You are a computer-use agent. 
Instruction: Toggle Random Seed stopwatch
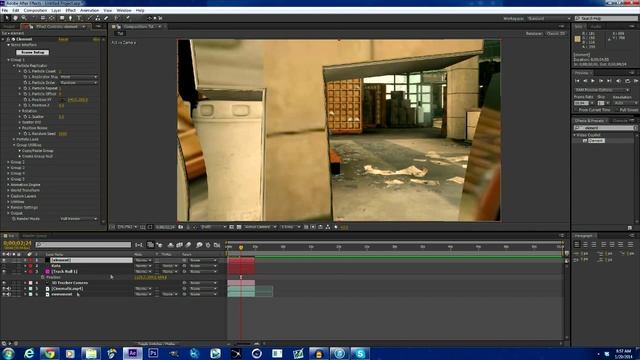click(25, 134)
